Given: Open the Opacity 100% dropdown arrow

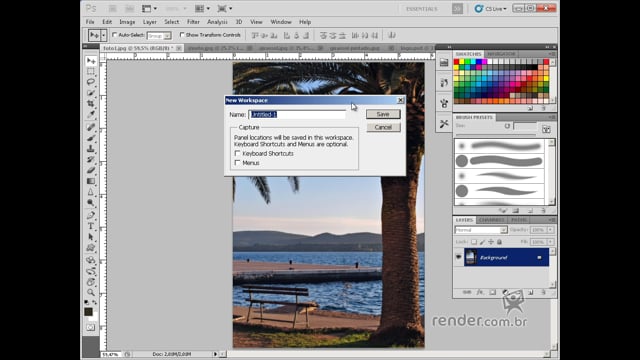Looking at the screenshot, I should coord(550,230).
